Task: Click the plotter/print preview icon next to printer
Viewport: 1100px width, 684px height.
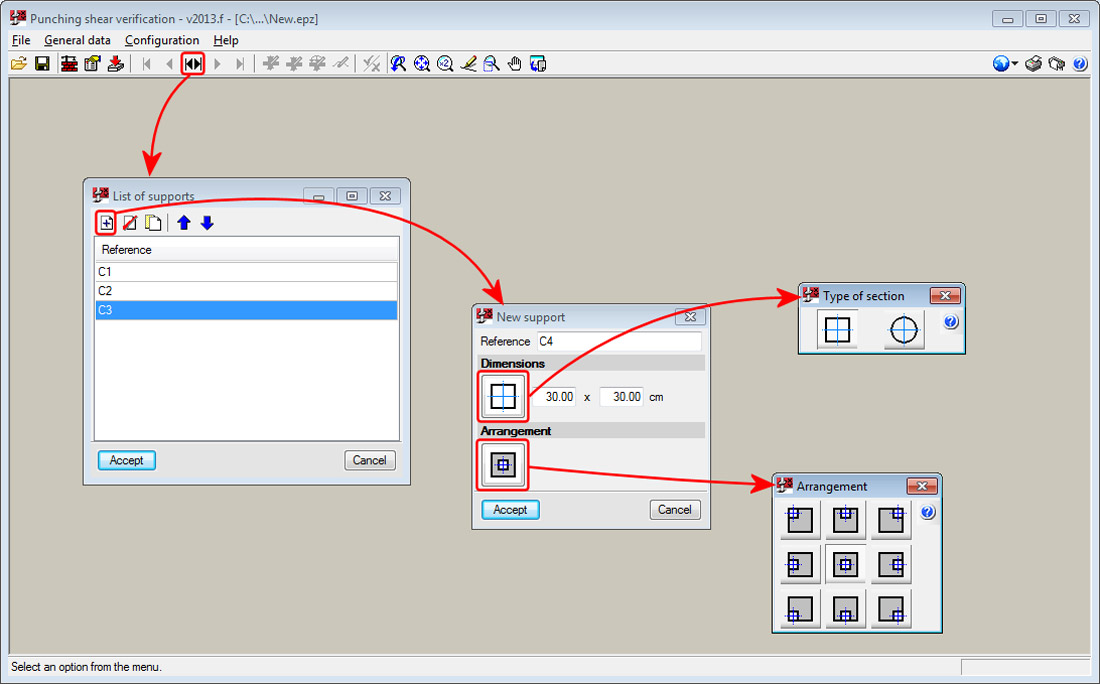Action: point(1057,64)
